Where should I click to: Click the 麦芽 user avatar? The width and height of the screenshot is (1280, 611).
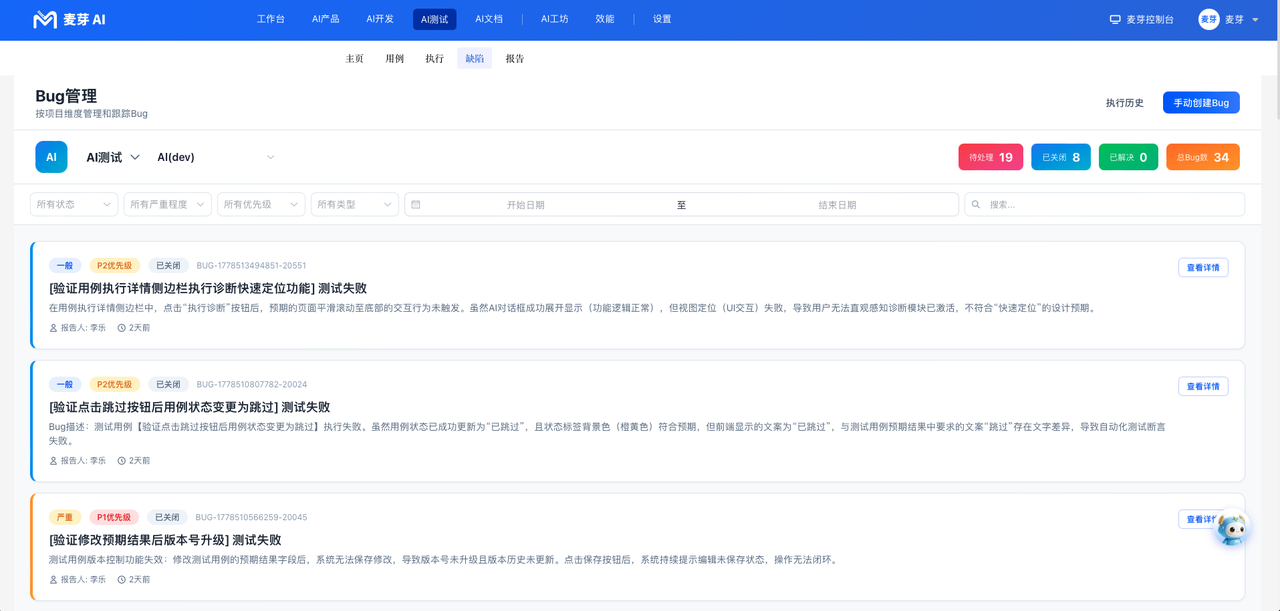click(x=1209, y=19)
